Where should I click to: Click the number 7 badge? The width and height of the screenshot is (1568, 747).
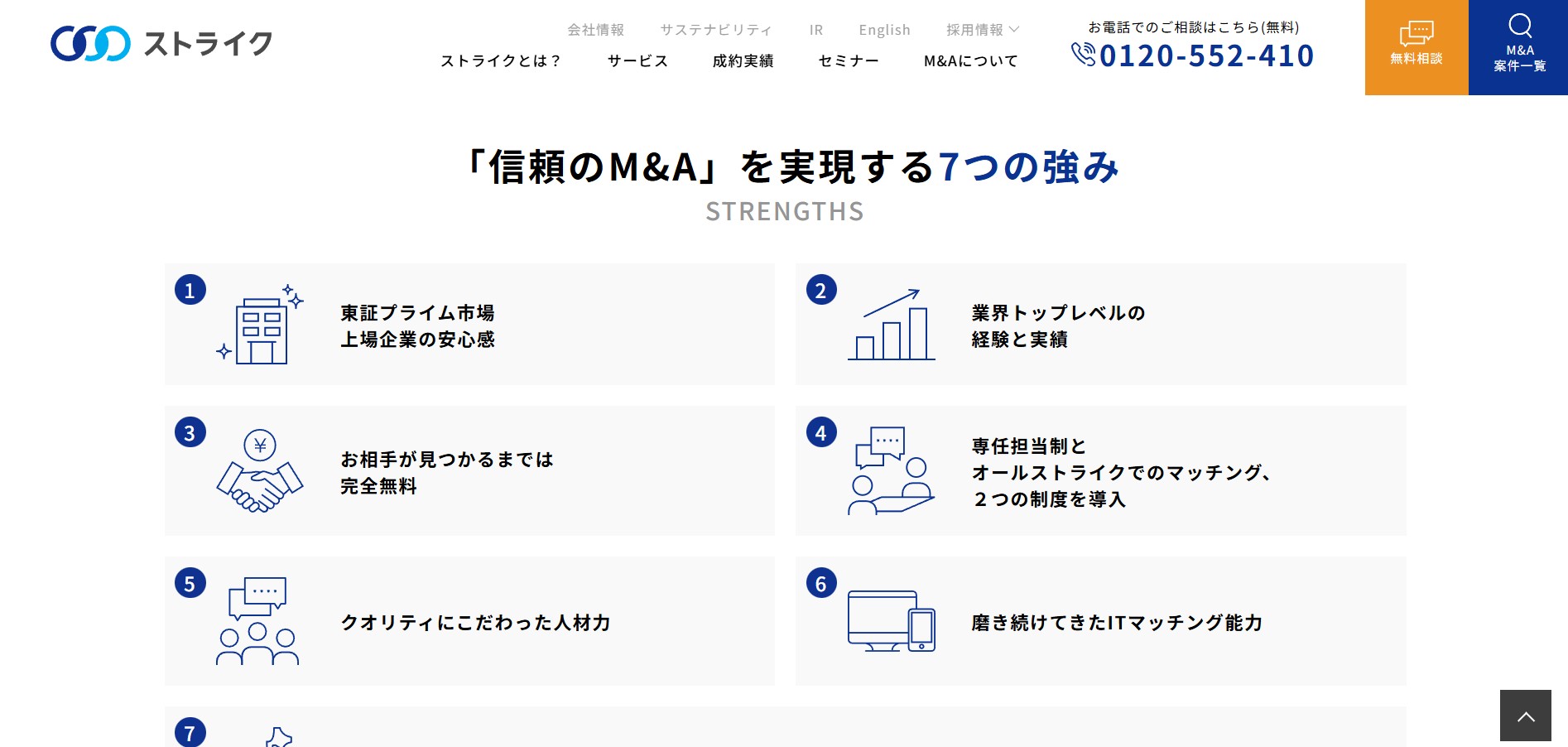tap(190, 732)
